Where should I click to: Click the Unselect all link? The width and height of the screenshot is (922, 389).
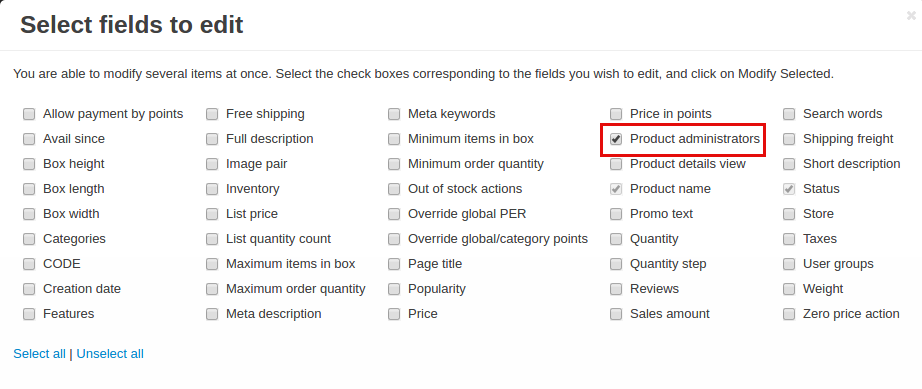(110, 354)
